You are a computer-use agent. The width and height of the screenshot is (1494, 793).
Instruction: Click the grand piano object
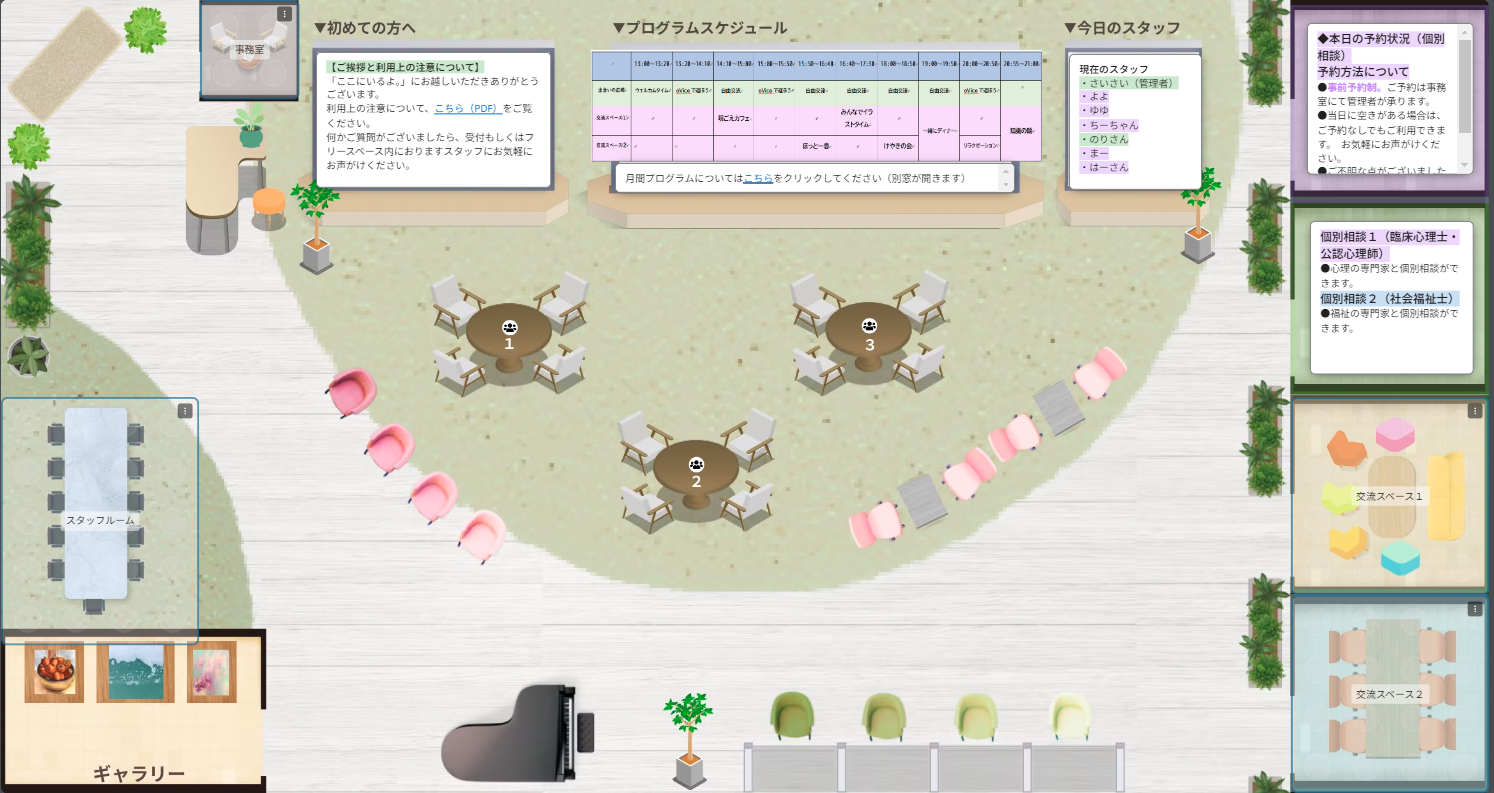point(515,732)
